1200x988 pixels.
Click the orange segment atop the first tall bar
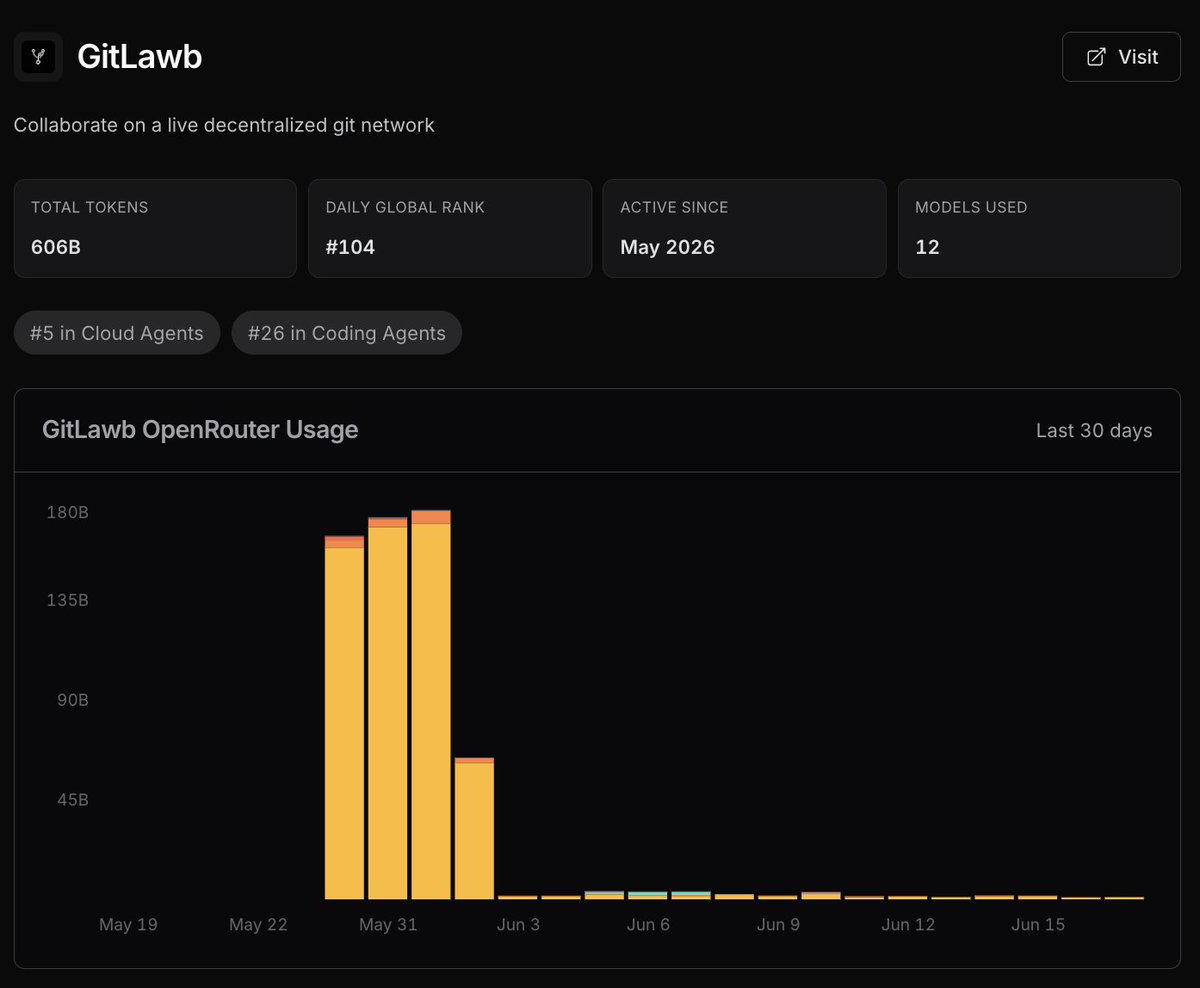[x=344, y=542]
